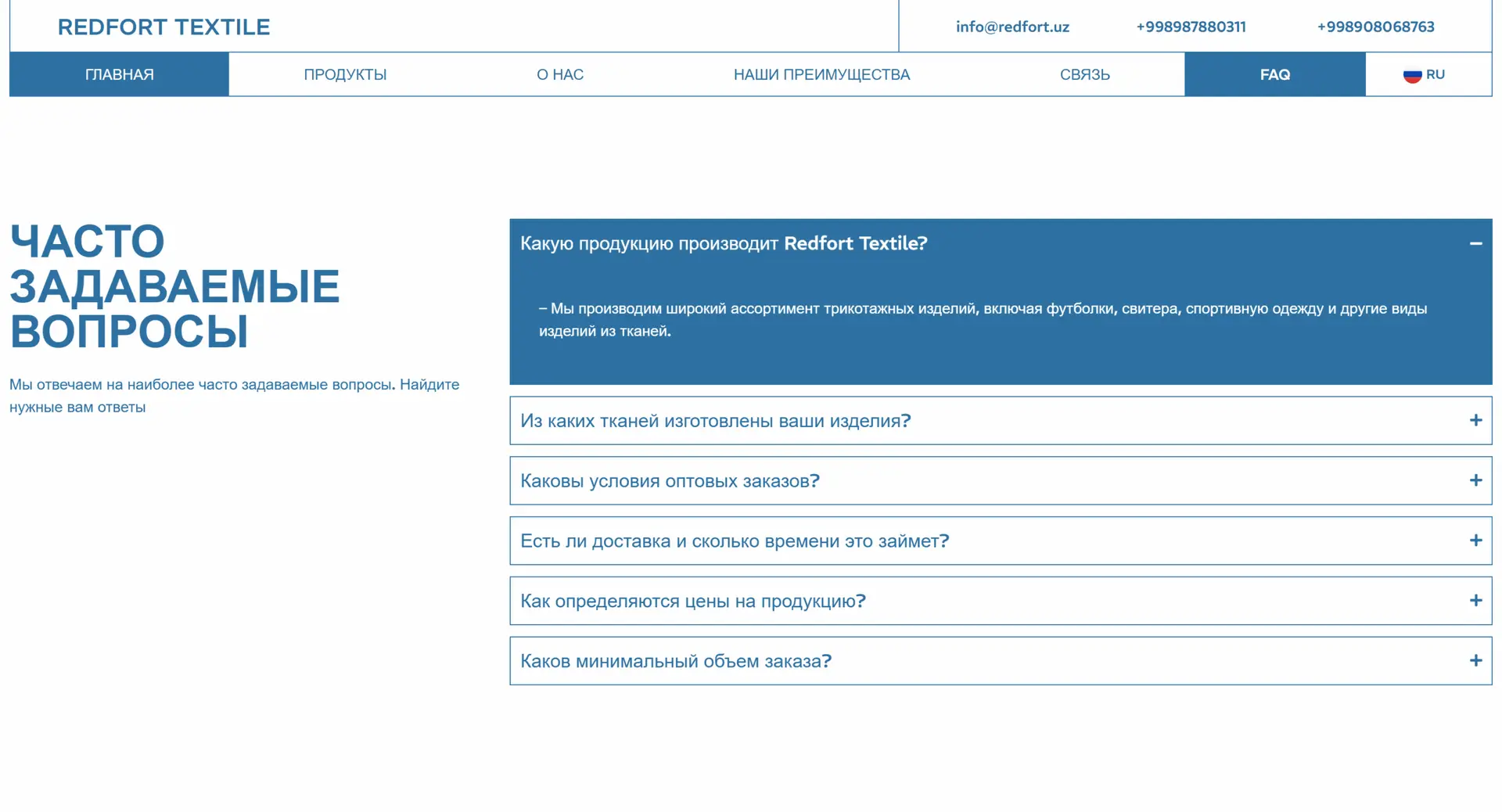Click plus icon beside pricing question
Viewport: 1502px width, 812px height.
pyautogui.click(x=1475, y=601)
